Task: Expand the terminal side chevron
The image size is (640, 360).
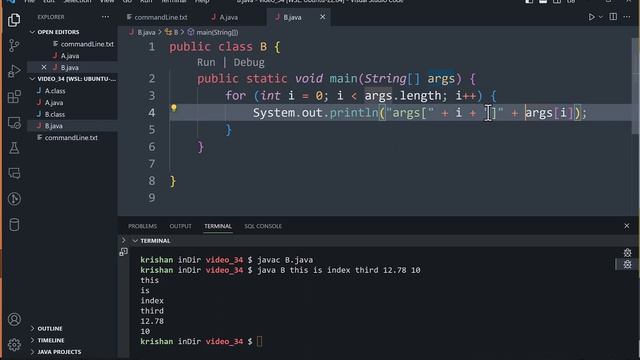Action: (x=124, y=240)
